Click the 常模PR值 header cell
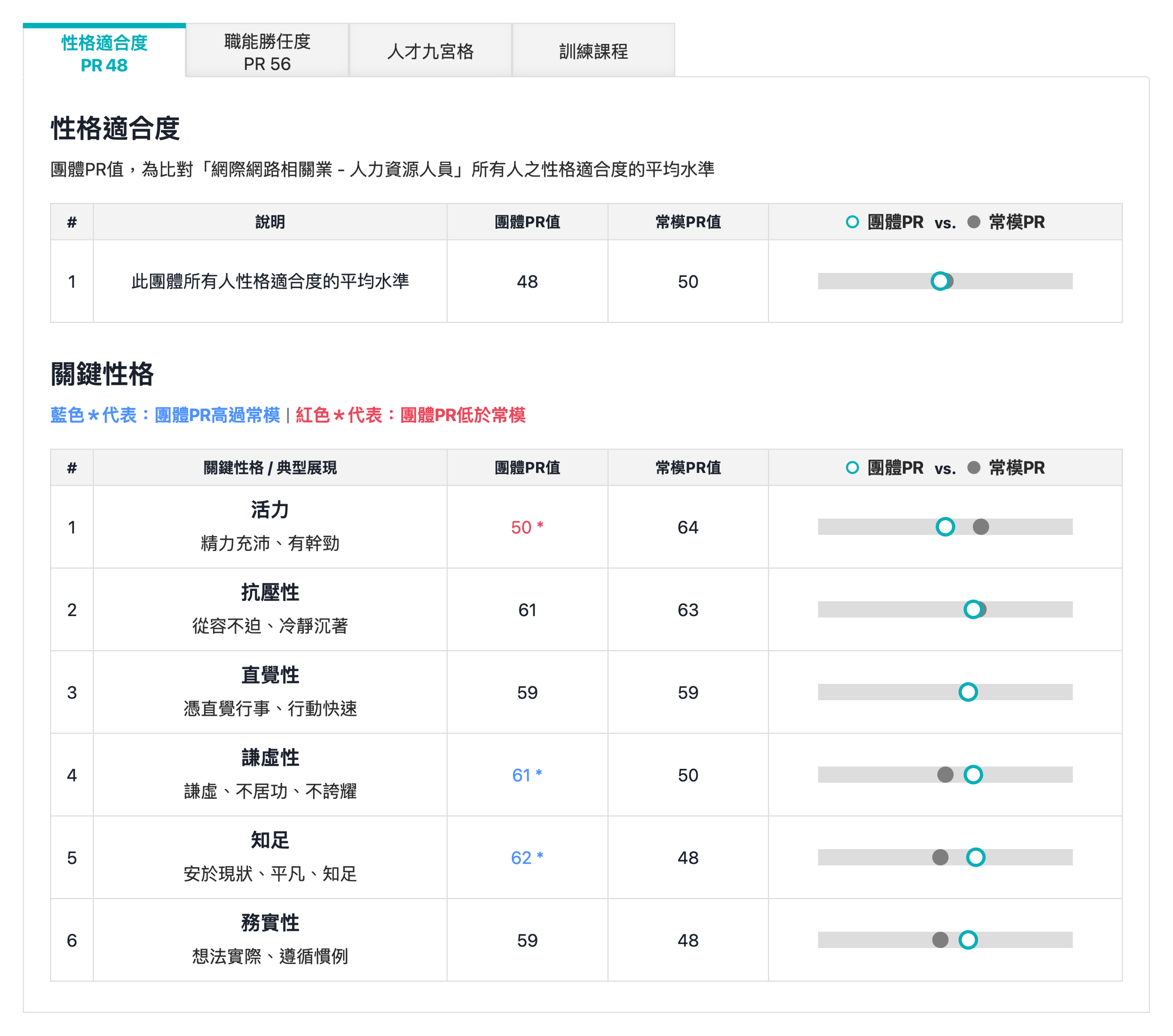Viewport: 1173px width, 1036px height. point(688,468)
